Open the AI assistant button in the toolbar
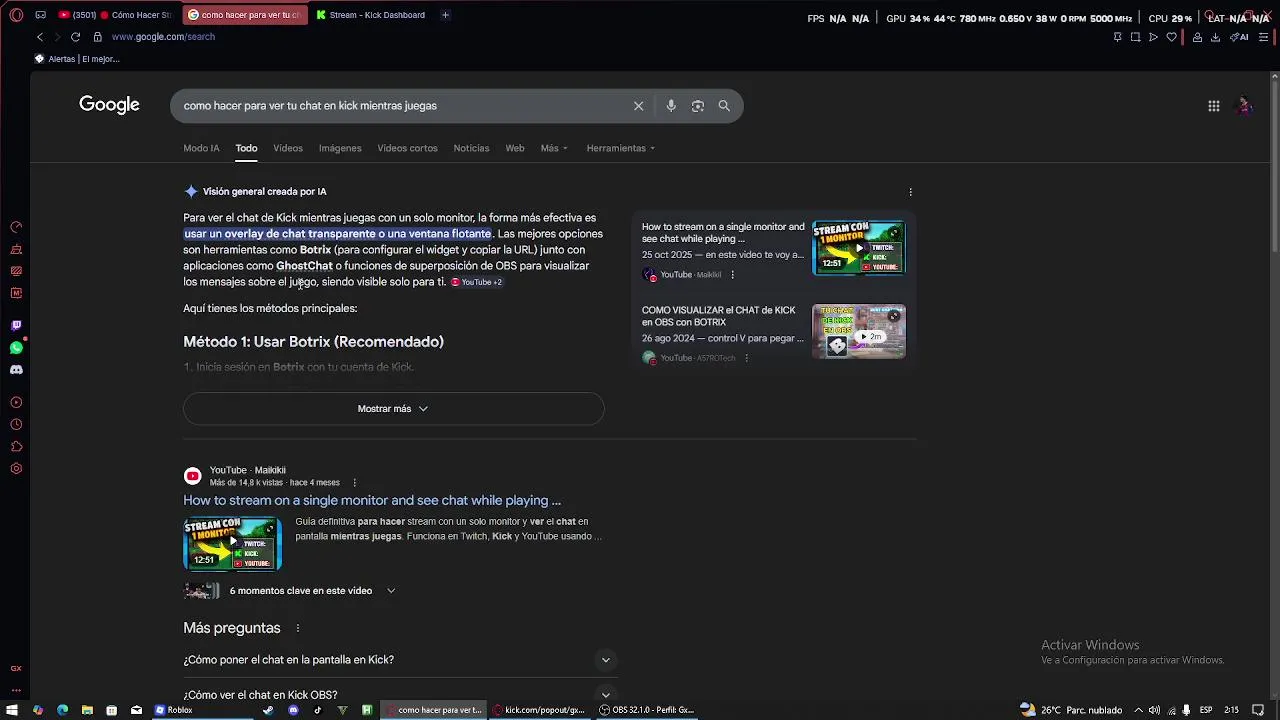 (x=1239, y=37)
